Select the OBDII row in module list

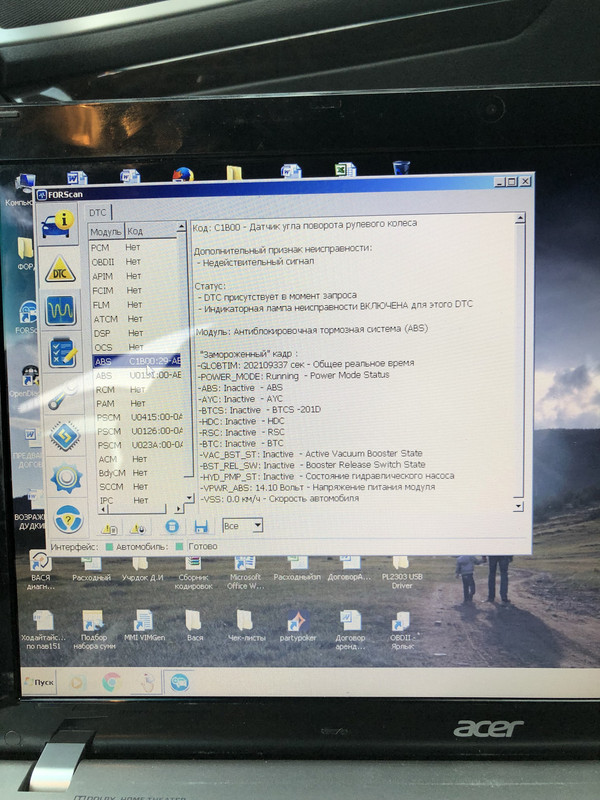[135, 262]
